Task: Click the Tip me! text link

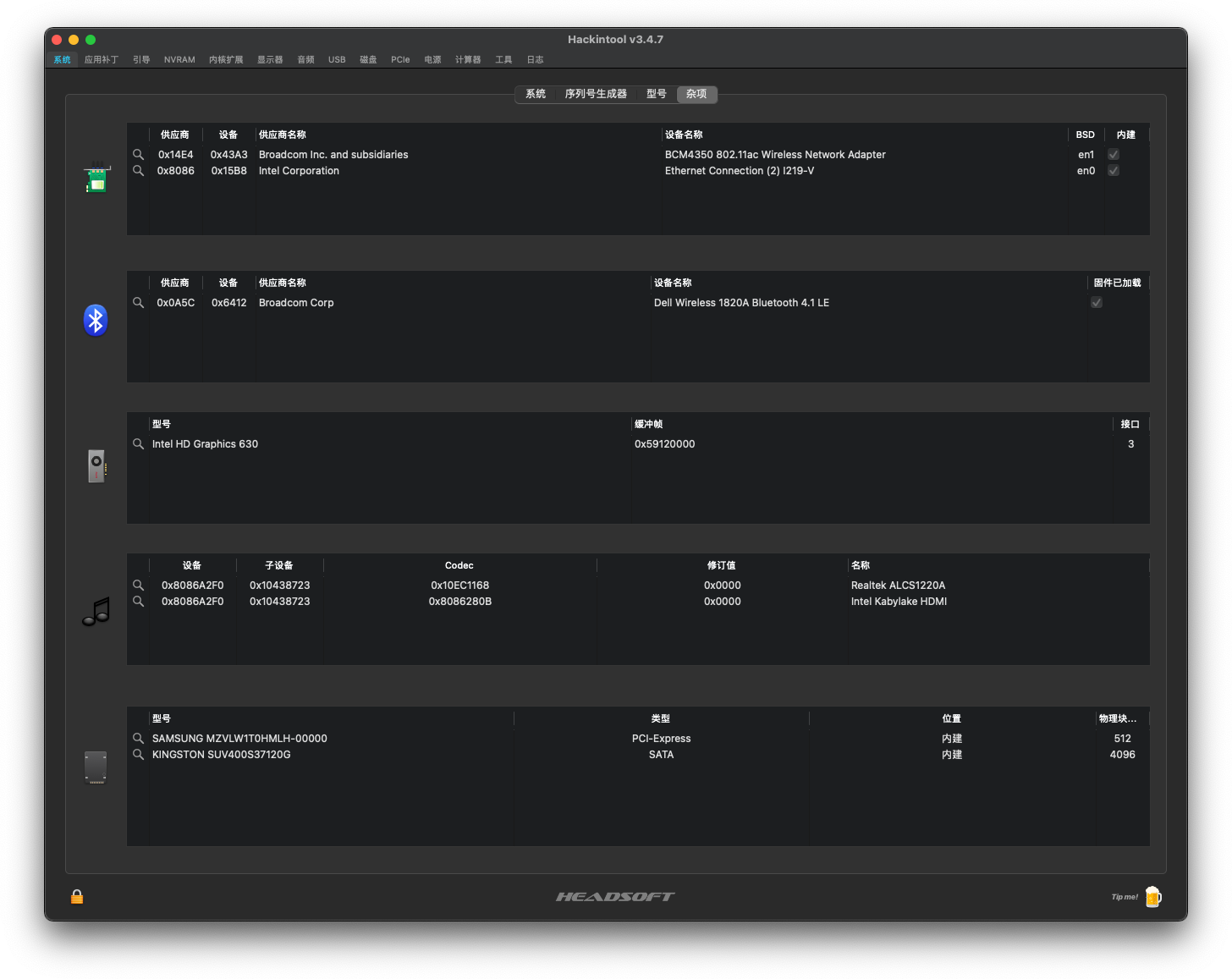Action: tap(1125, 897)
